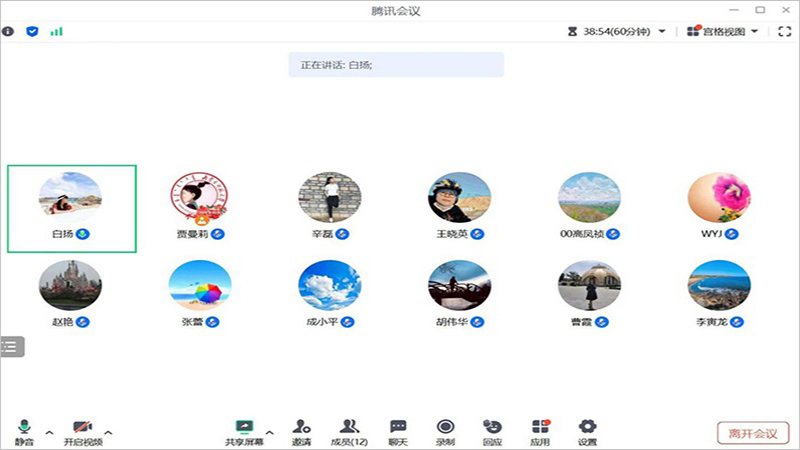The height and width of the screenshot is (450, 800).
Task: Click the 离开会议 leave meeting button
Action: (752, 433)
